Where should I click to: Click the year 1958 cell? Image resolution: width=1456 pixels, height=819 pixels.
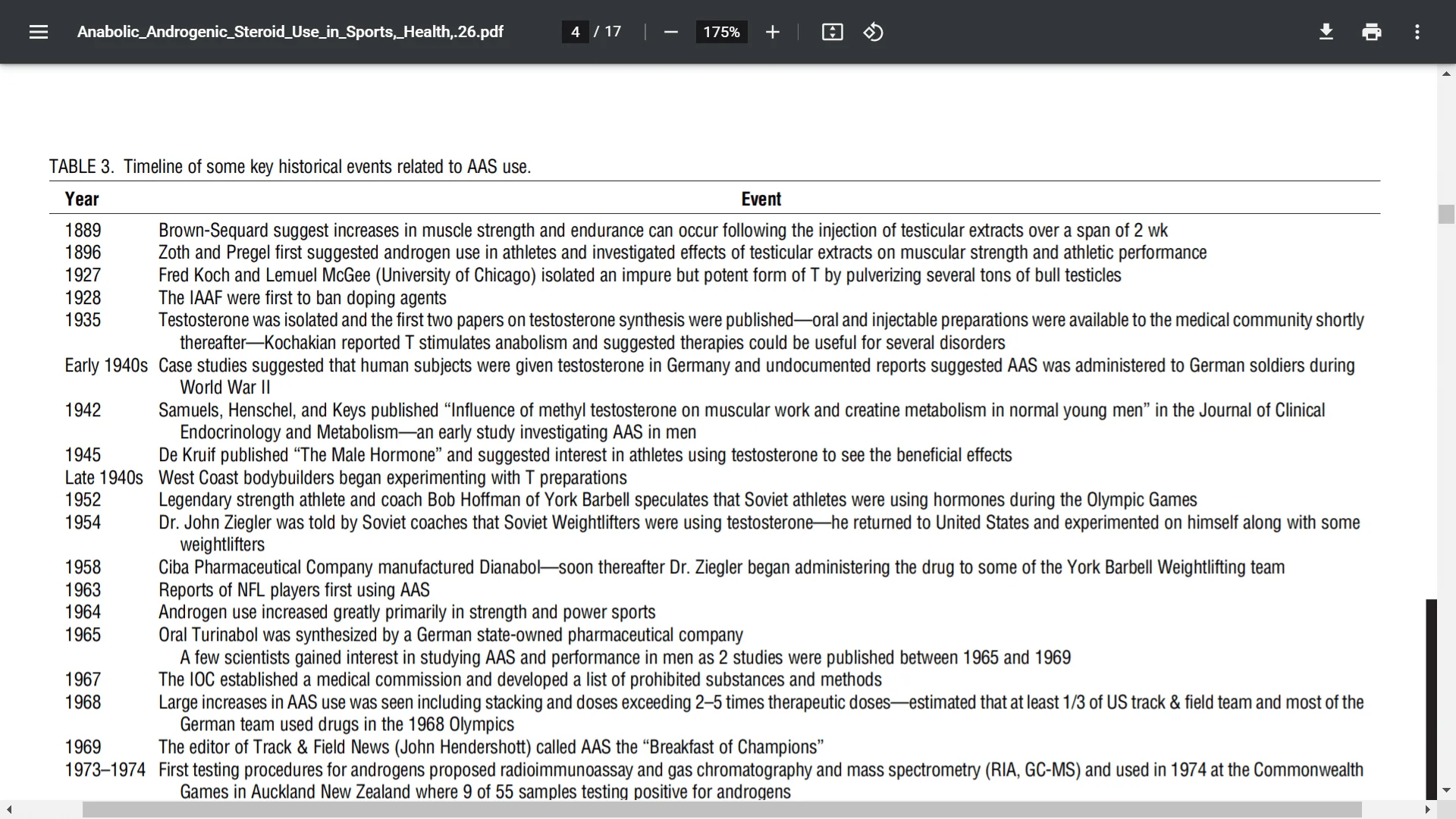[83, 567]
